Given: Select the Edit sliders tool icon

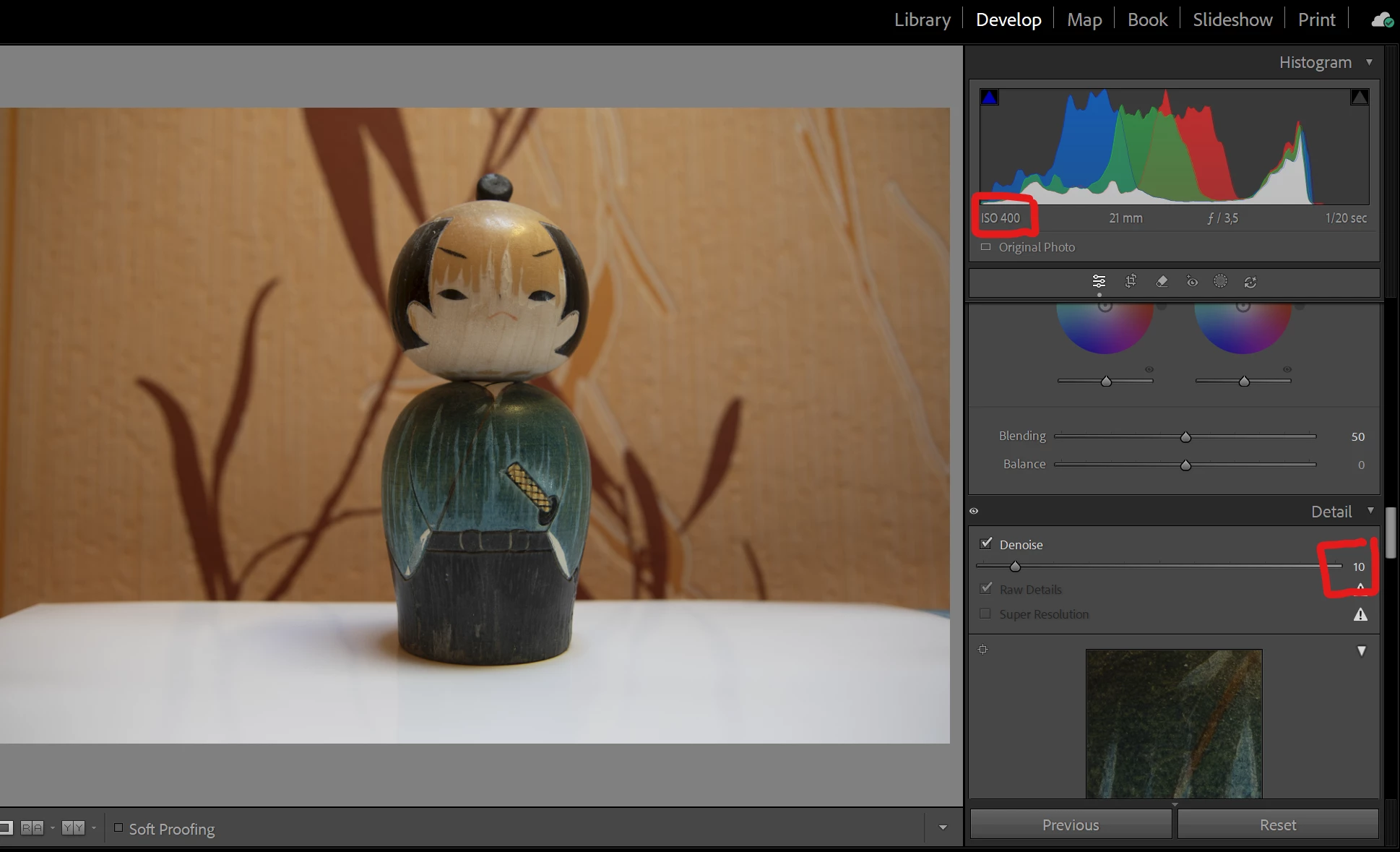Looking at the screenshot, I should pyautogui.click(x=1099, y=282).
